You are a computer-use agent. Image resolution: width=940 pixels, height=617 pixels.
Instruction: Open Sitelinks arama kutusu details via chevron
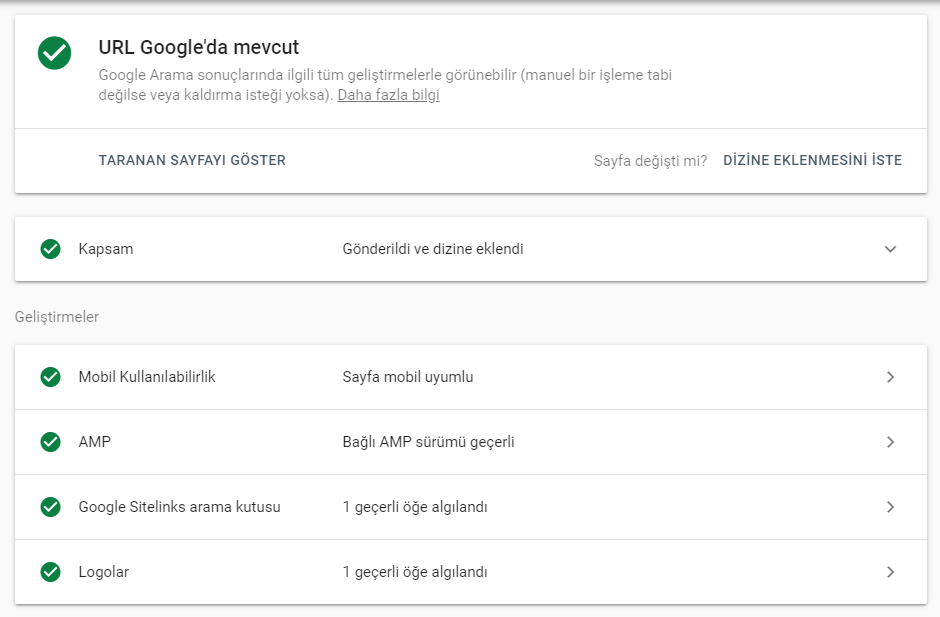(x=890, y=507)
